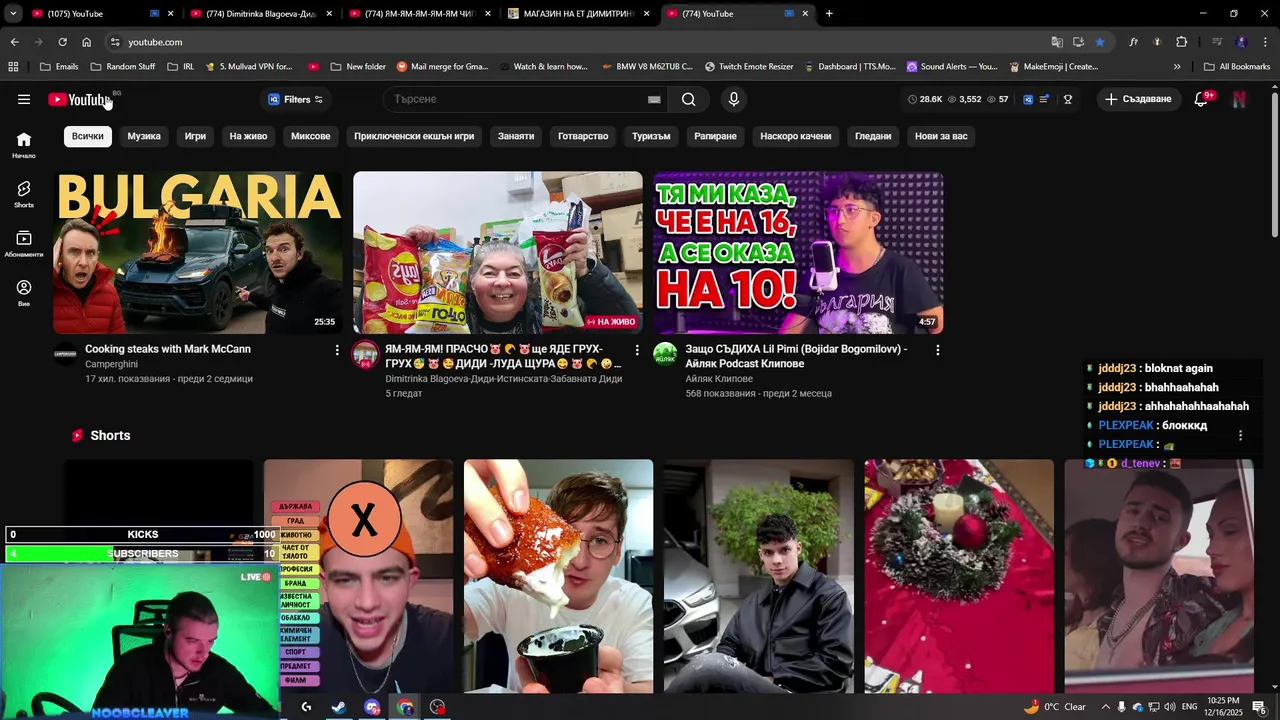Open the Chrome profile avatar
This screenshot has height=720, width=1280.
click(1241, 42)
